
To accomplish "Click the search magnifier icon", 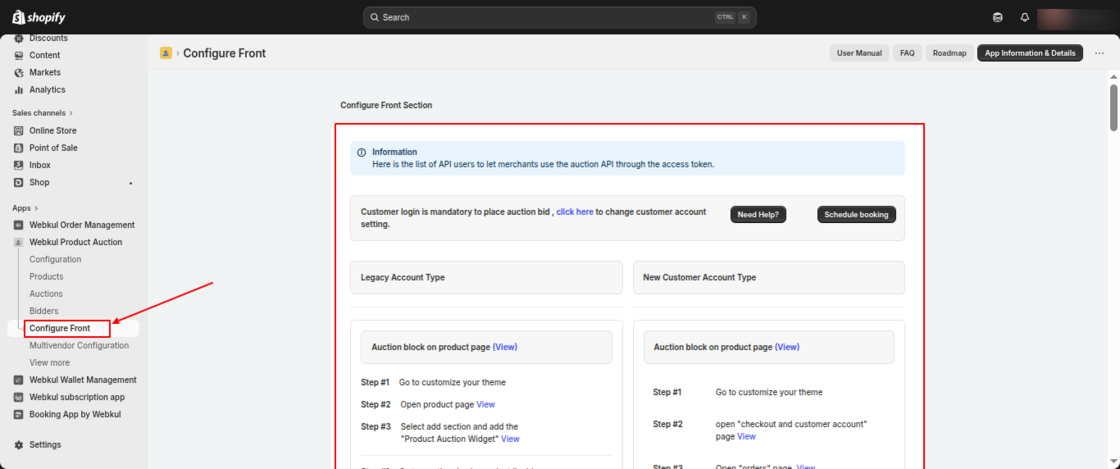I will [374, 17].
